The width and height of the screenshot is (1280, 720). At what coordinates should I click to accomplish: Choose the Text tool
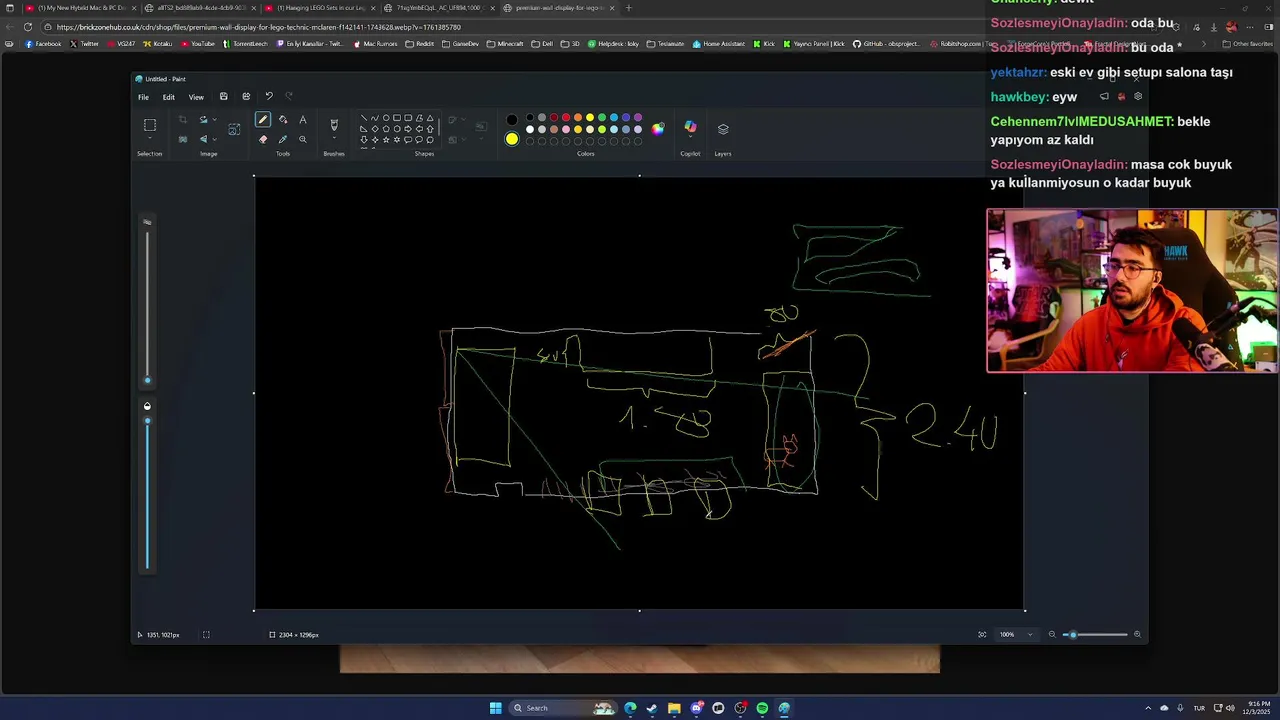click(303, 120)
